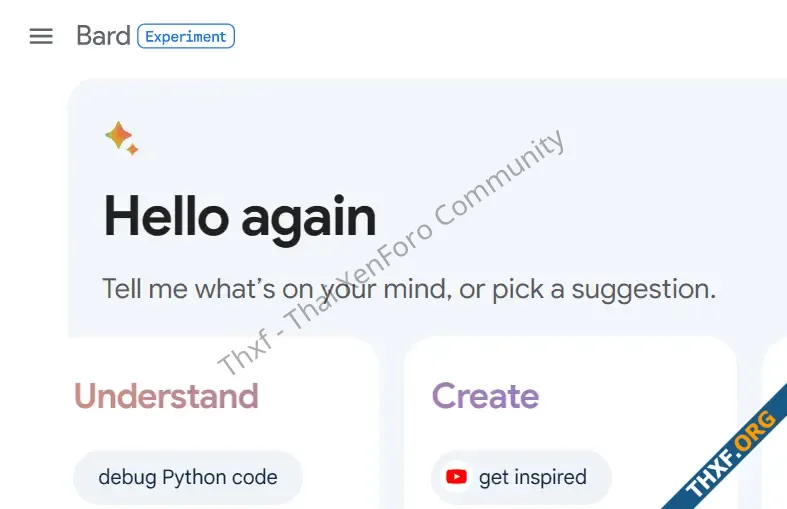Click the Create category heading
This screenshot has width=787, height=509.
pos(485,396)
